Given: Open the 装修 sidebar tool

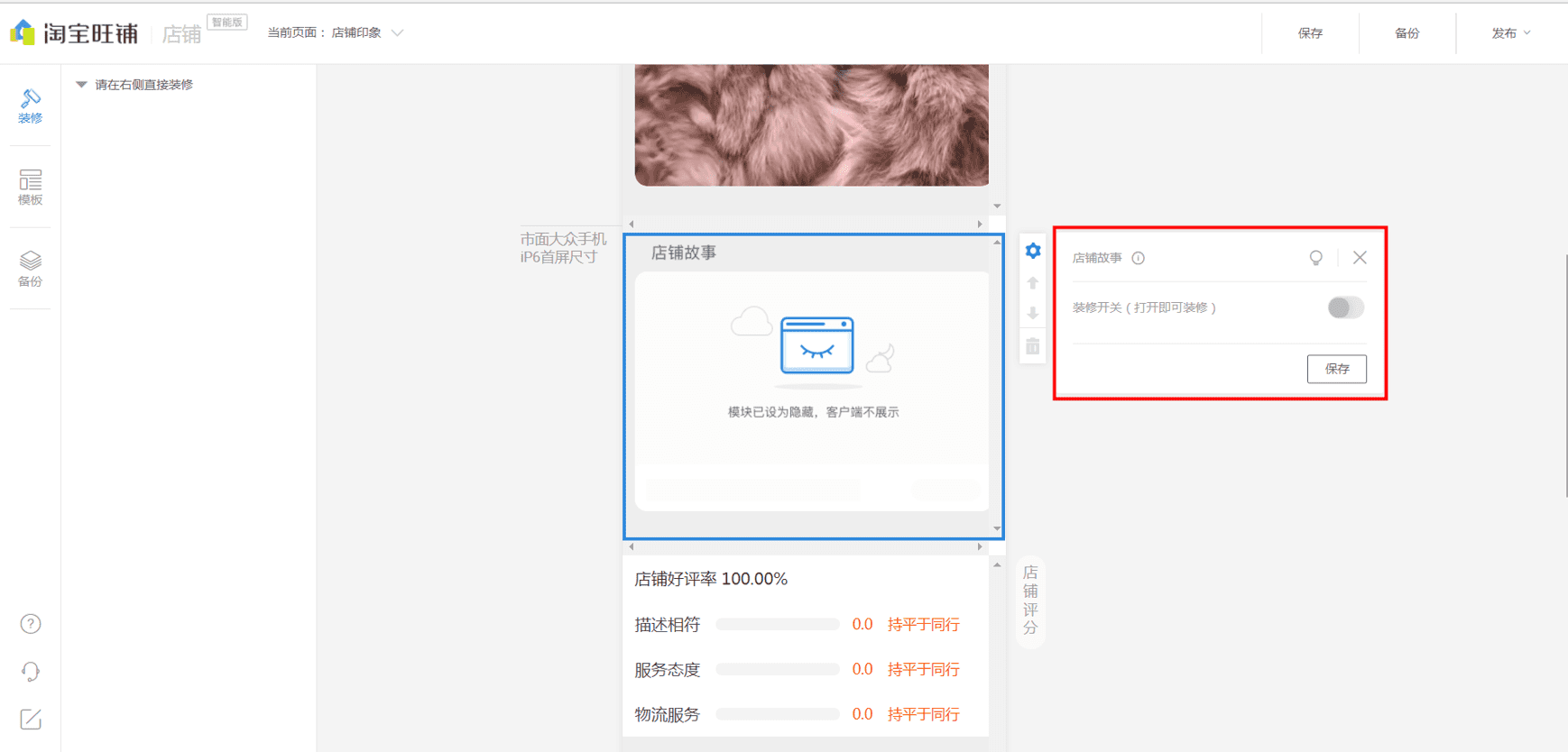Looking at the screenshot, I should coord(31,105).
